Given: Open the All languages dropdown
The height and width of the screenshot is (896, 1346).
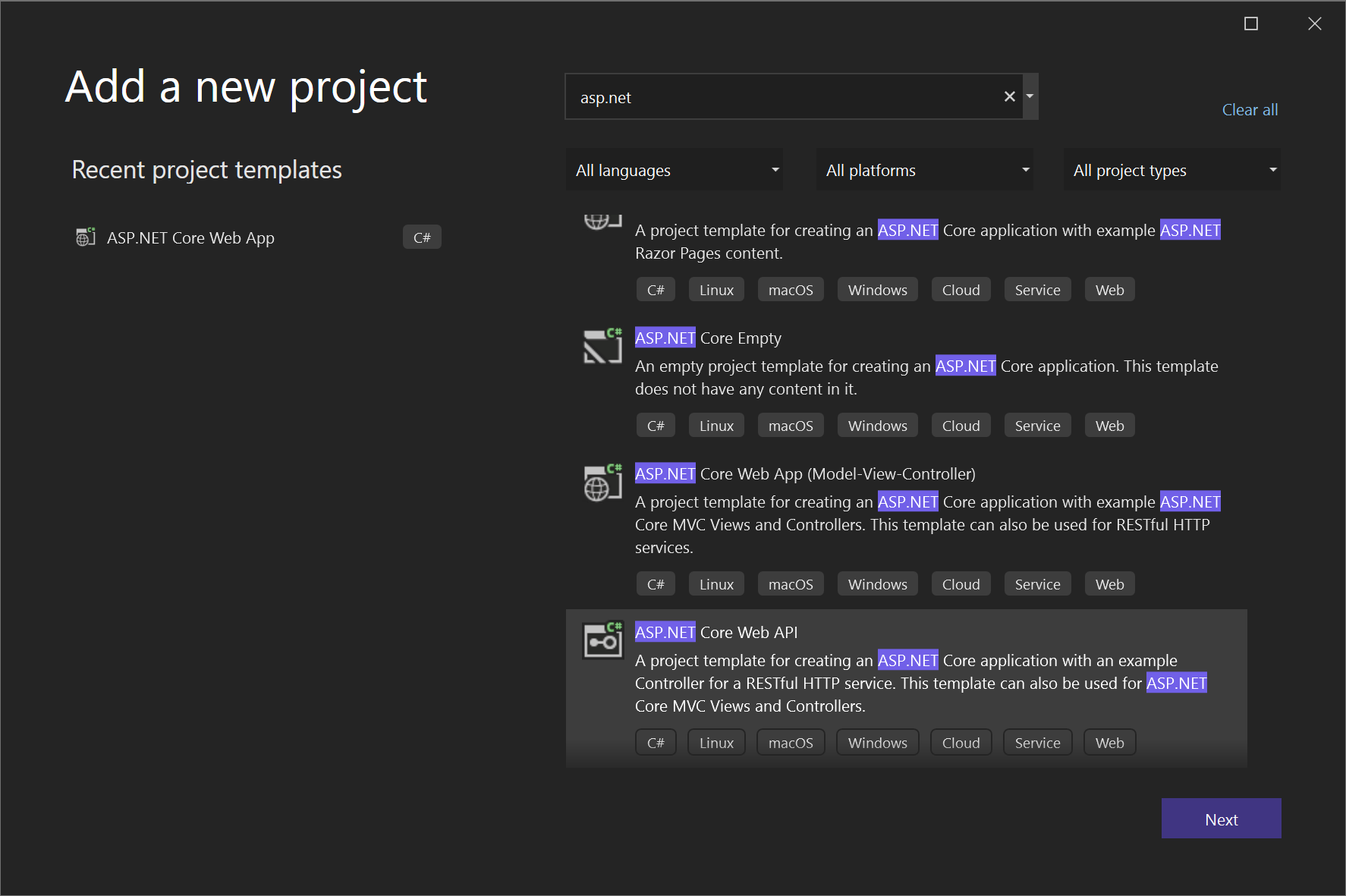Looking at the screenshot, I should [x=674, y=170].
